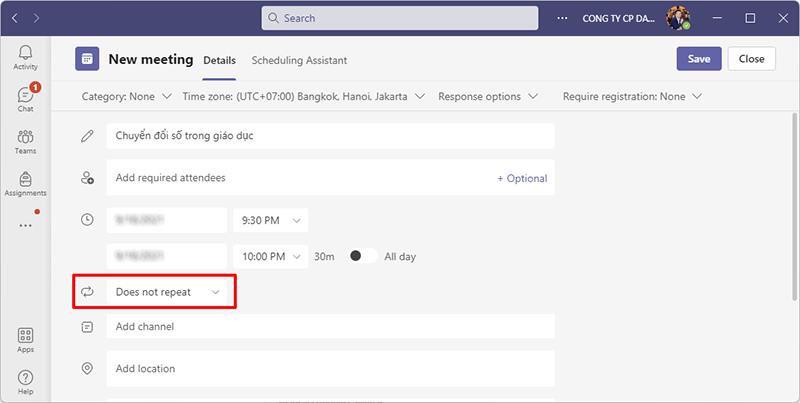Save the new meeting

click(699, 59)
